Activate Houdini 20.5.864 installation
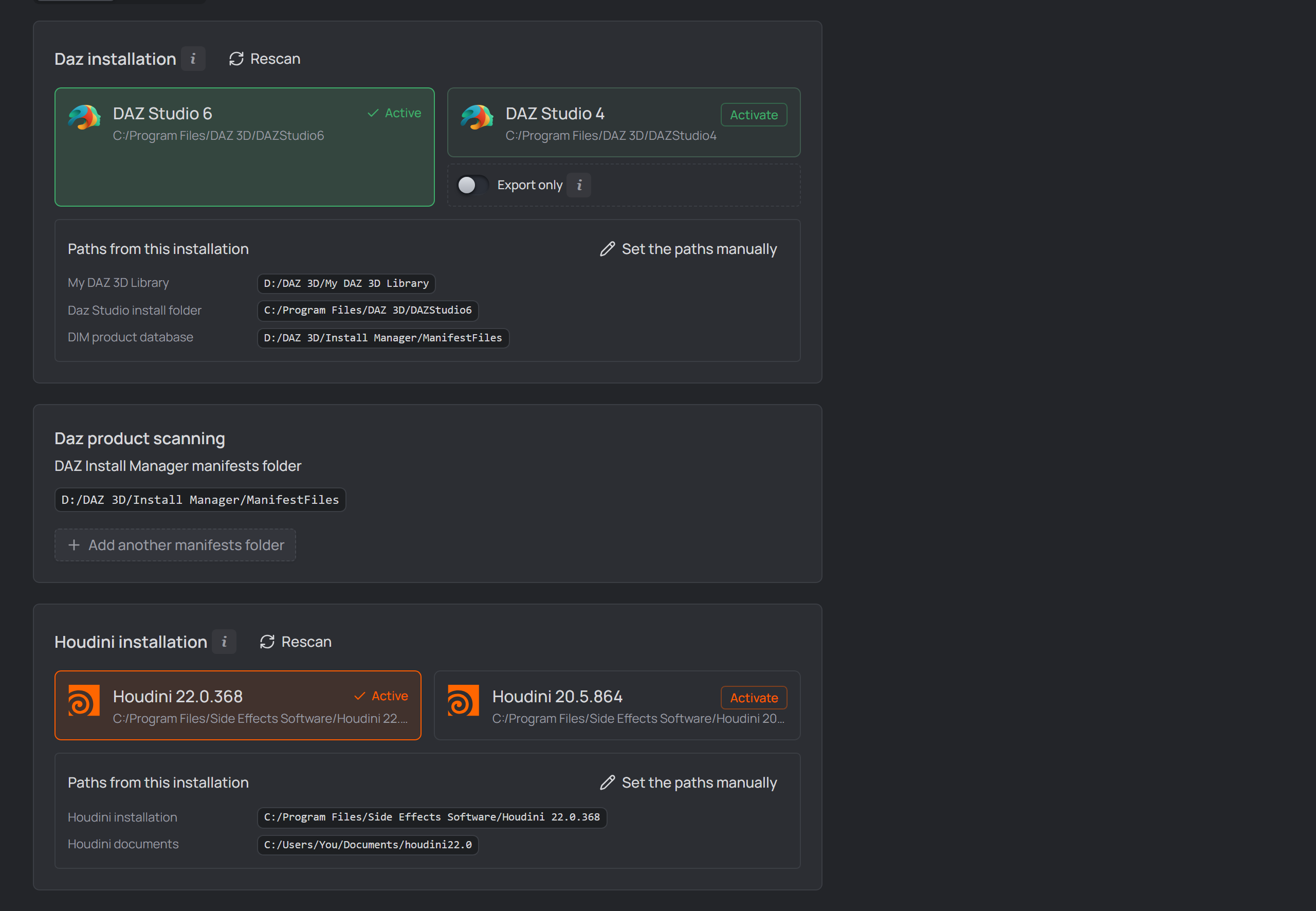The height and width of the screenshot is (911, 1316). (754, 698)
